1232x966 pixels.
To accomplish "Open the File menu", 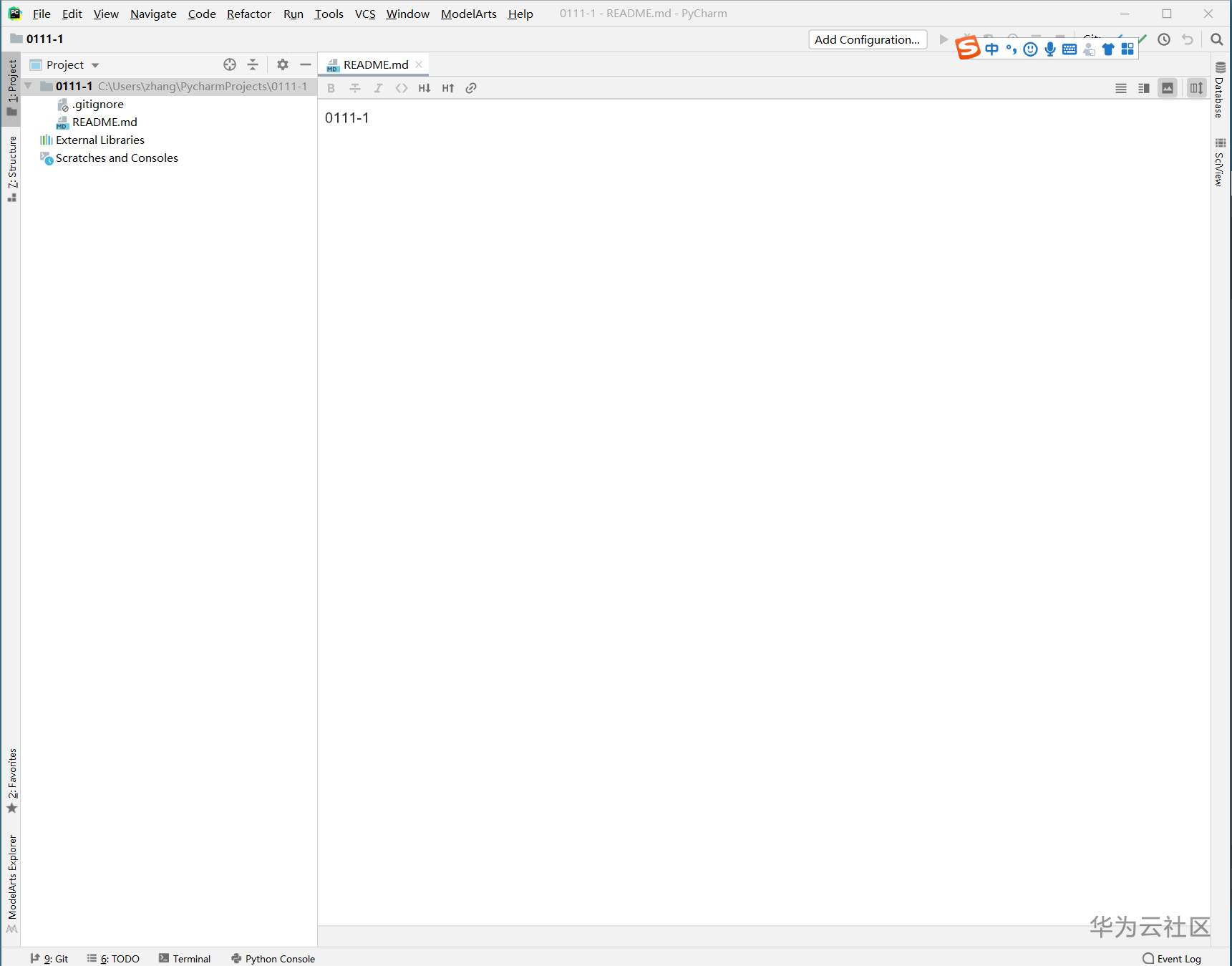I will click(42, 14).
